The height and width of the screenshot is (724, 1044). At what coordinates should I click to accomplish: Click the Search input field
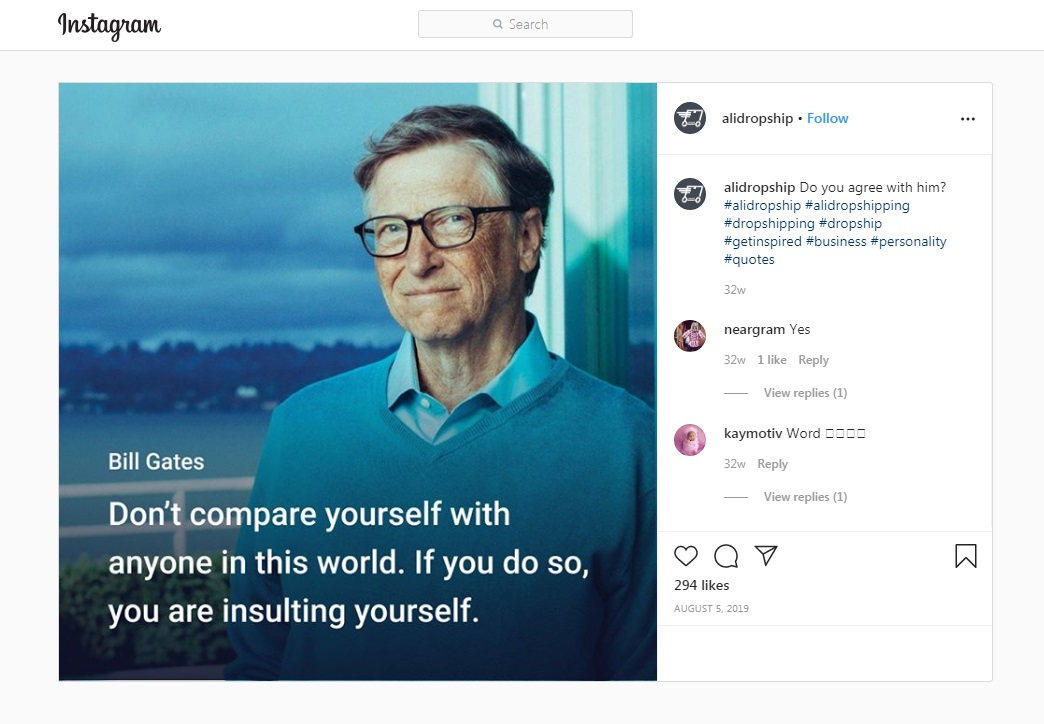[525, 24]
